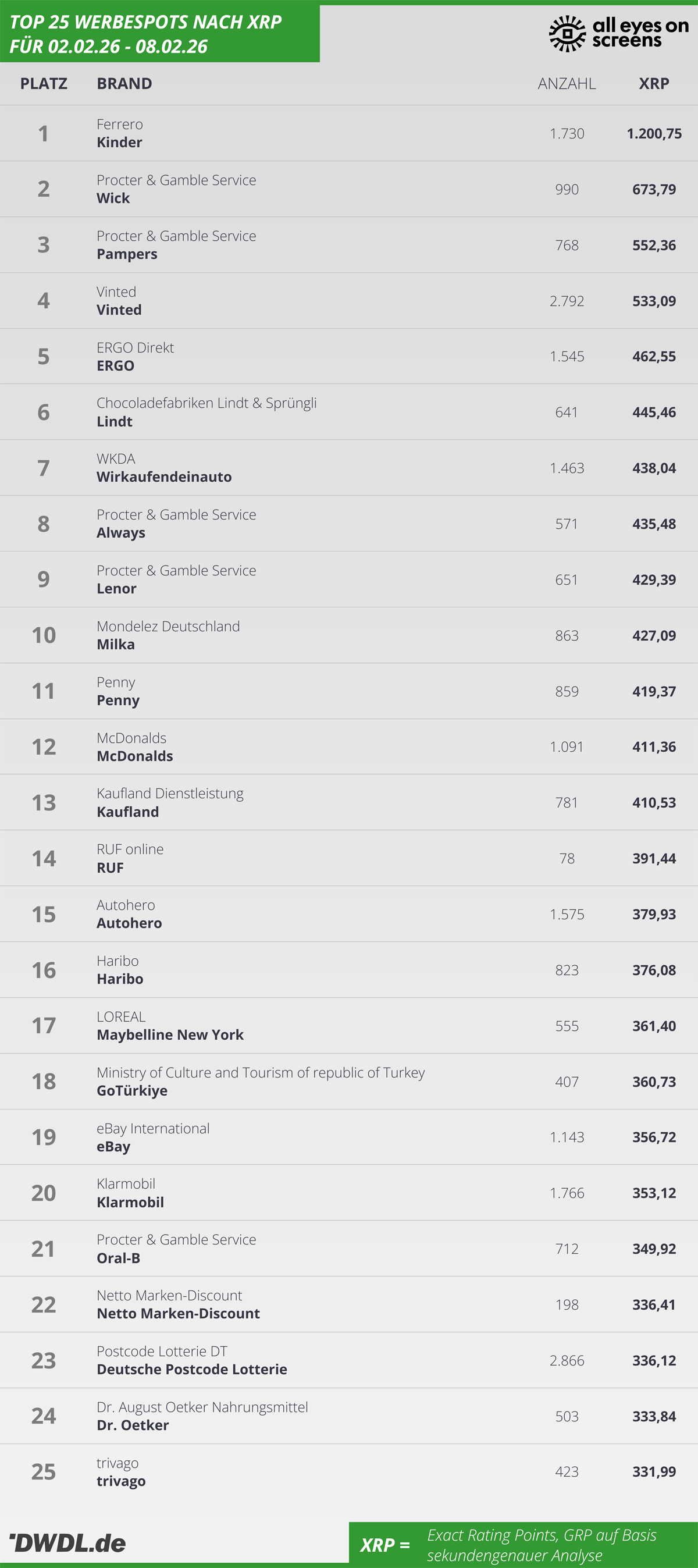The image size is (698, 1568).
Task: Click the XRP column header
Action: click(x=654, y=83)
